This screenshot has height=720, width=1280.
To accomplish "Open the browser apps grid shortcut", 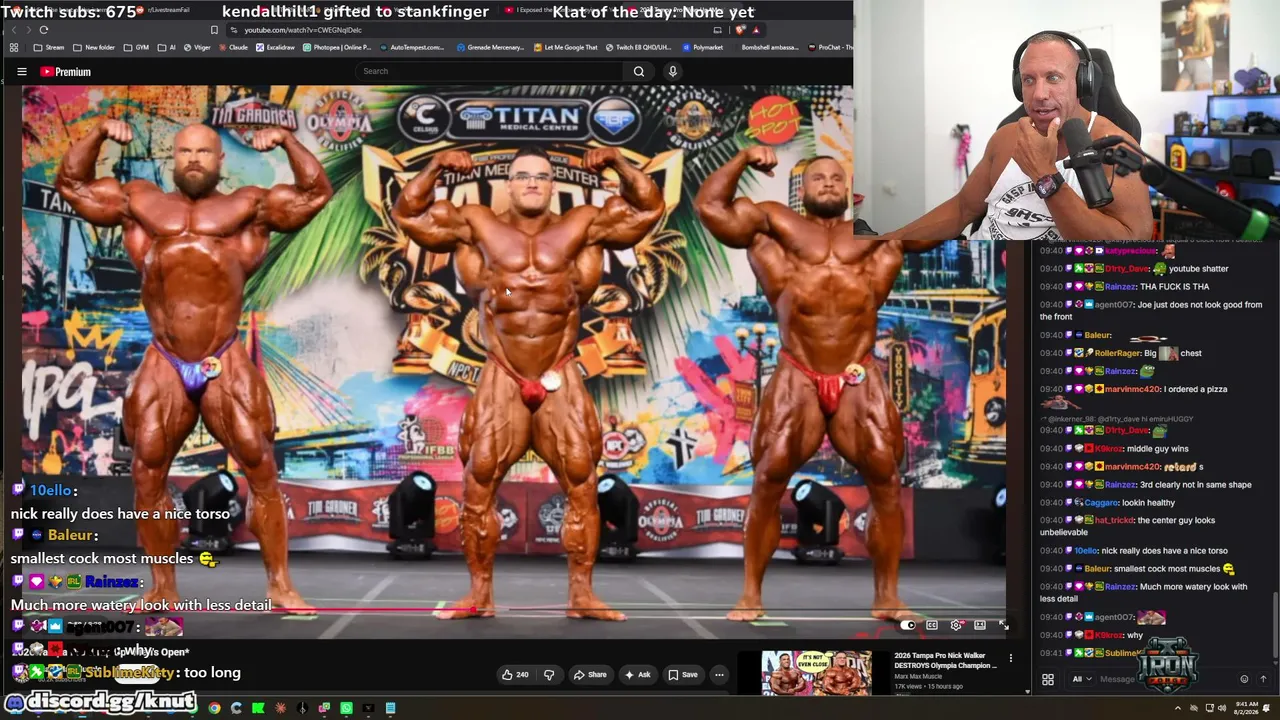I will tap(13, 47).
